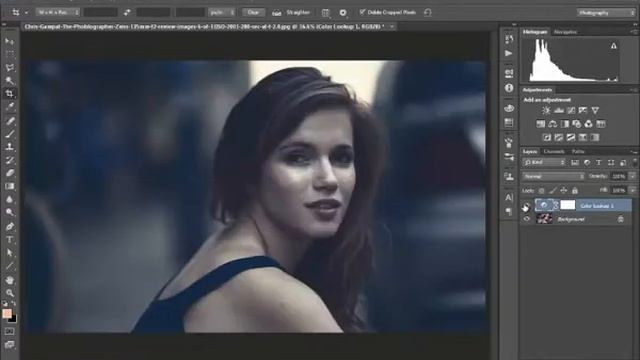
Task: Add Curves adjustment
Action: (571, 110)
